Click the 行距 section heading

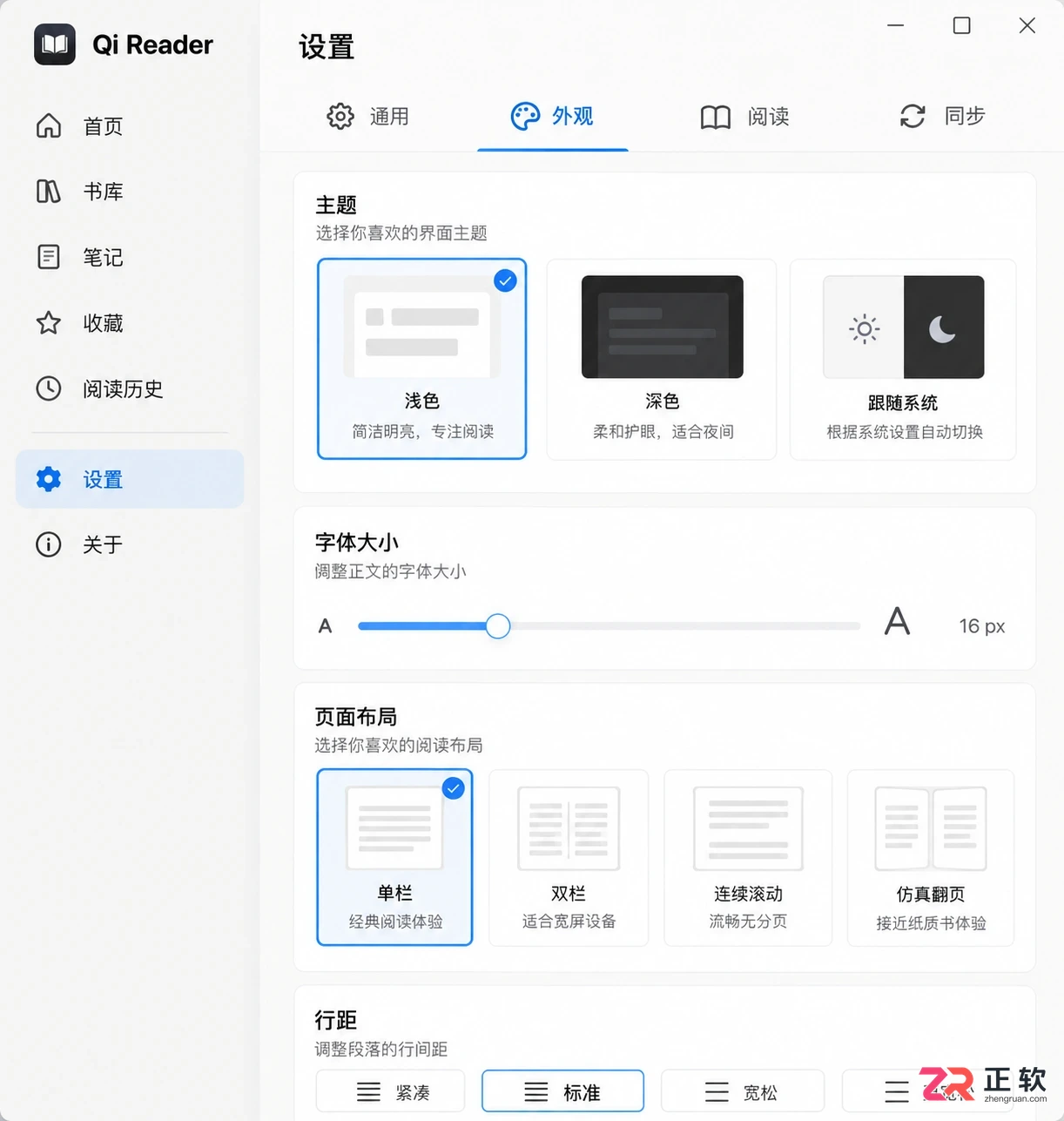[336, 1019]
